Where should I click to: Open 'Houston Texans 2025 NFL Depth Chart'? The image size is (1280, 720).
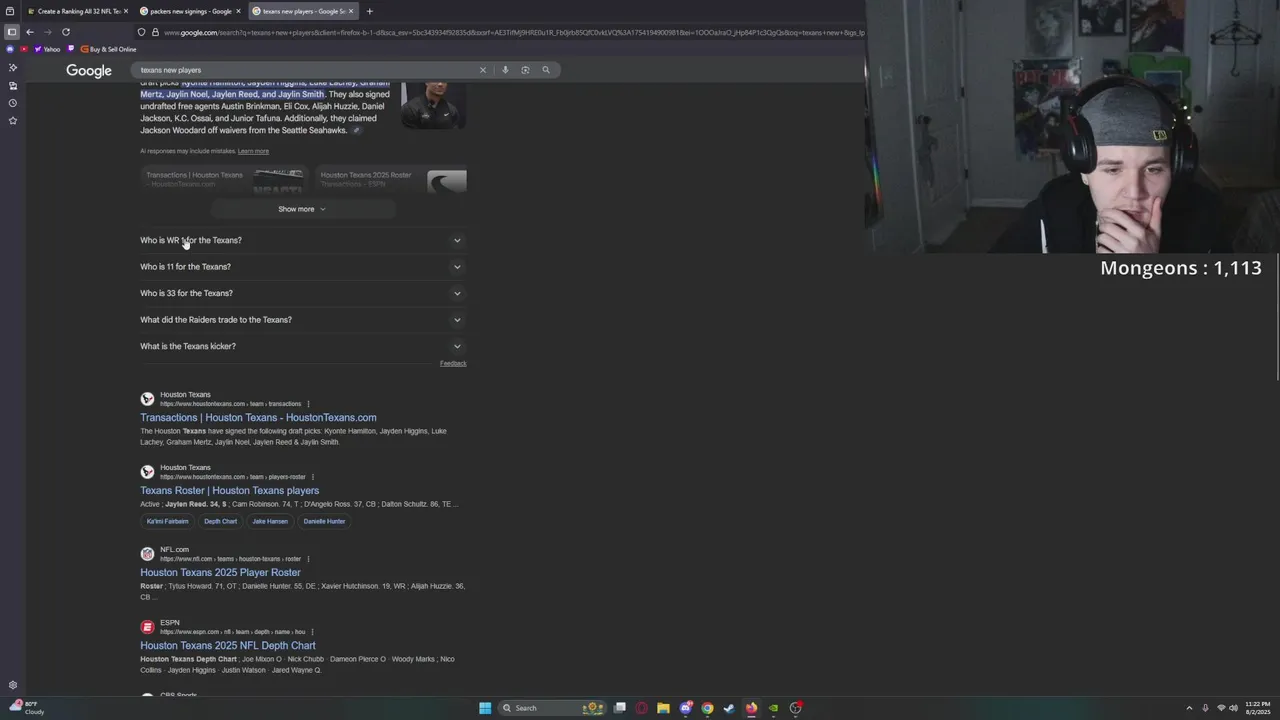tap(227, 646)
